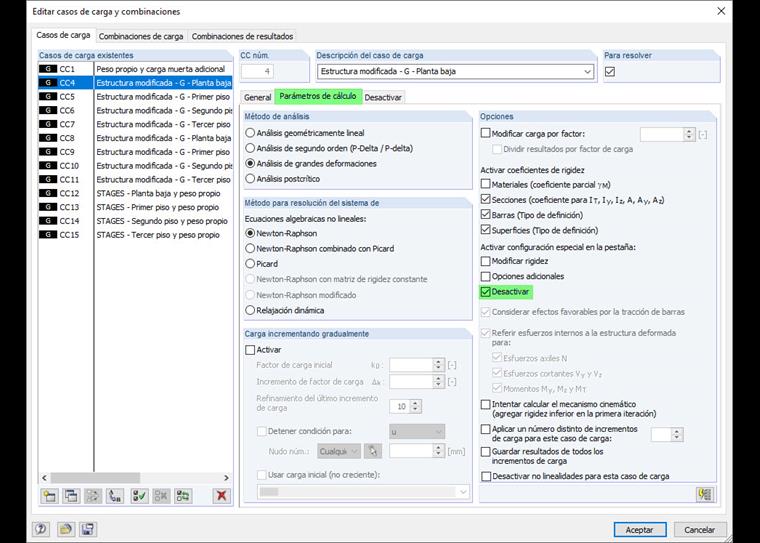Enable Modificar carga por factor

pyautogui.click(x=486, y=133)
